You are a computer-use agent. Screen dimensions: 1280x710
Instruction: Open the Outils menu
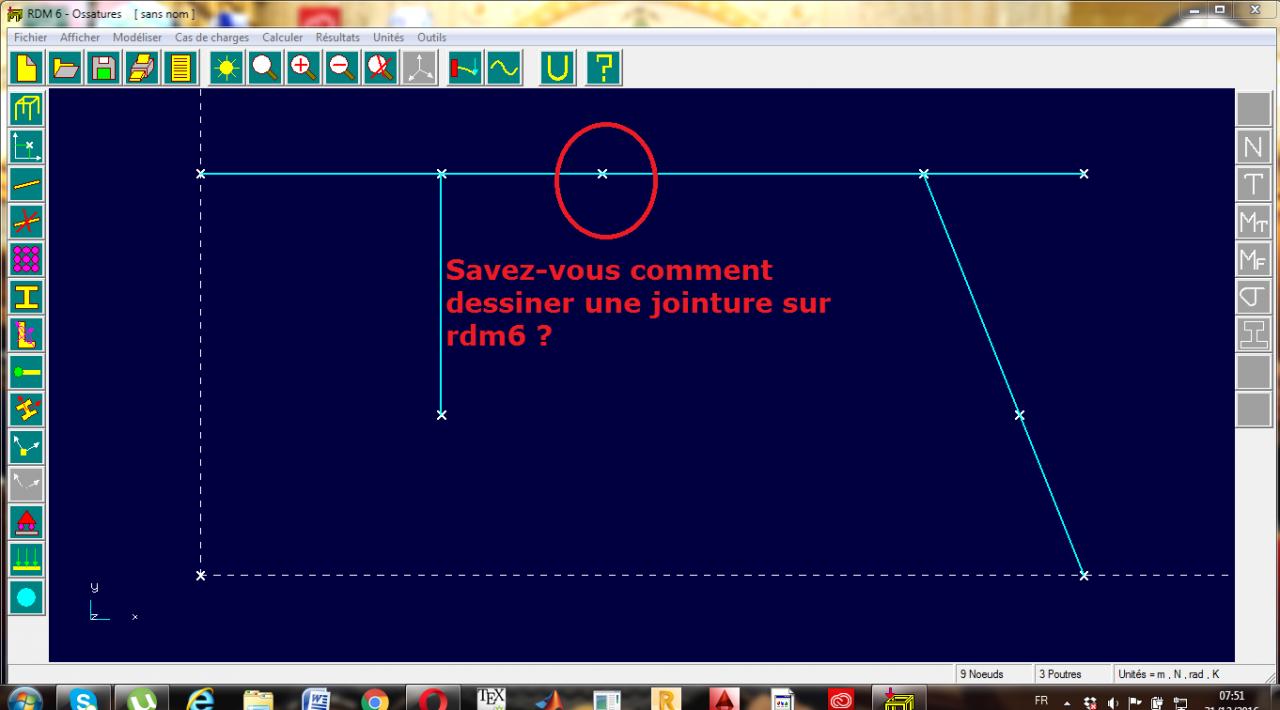point(432,37)
